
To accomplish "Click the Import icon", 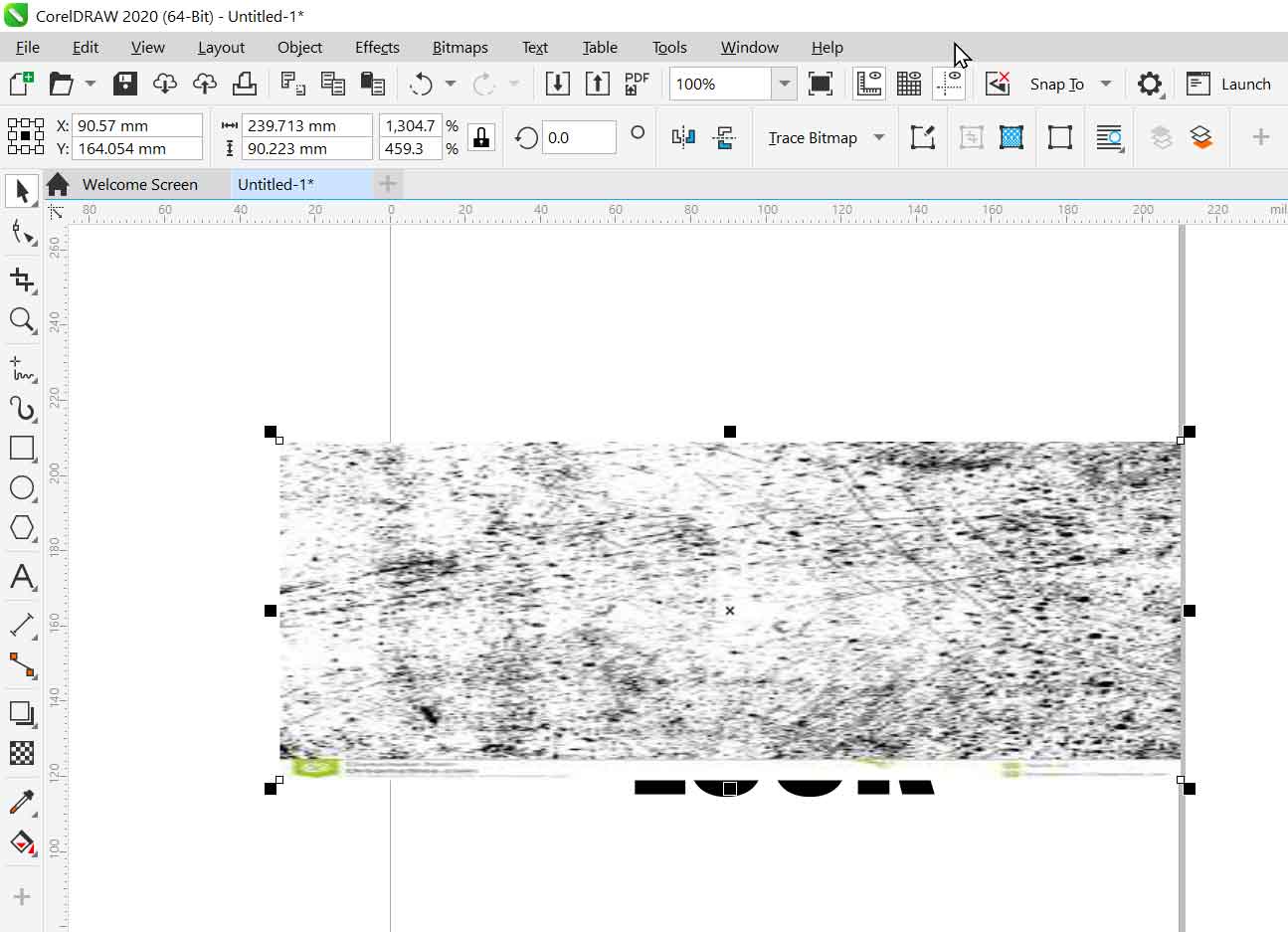I will [x=558, y=84].
